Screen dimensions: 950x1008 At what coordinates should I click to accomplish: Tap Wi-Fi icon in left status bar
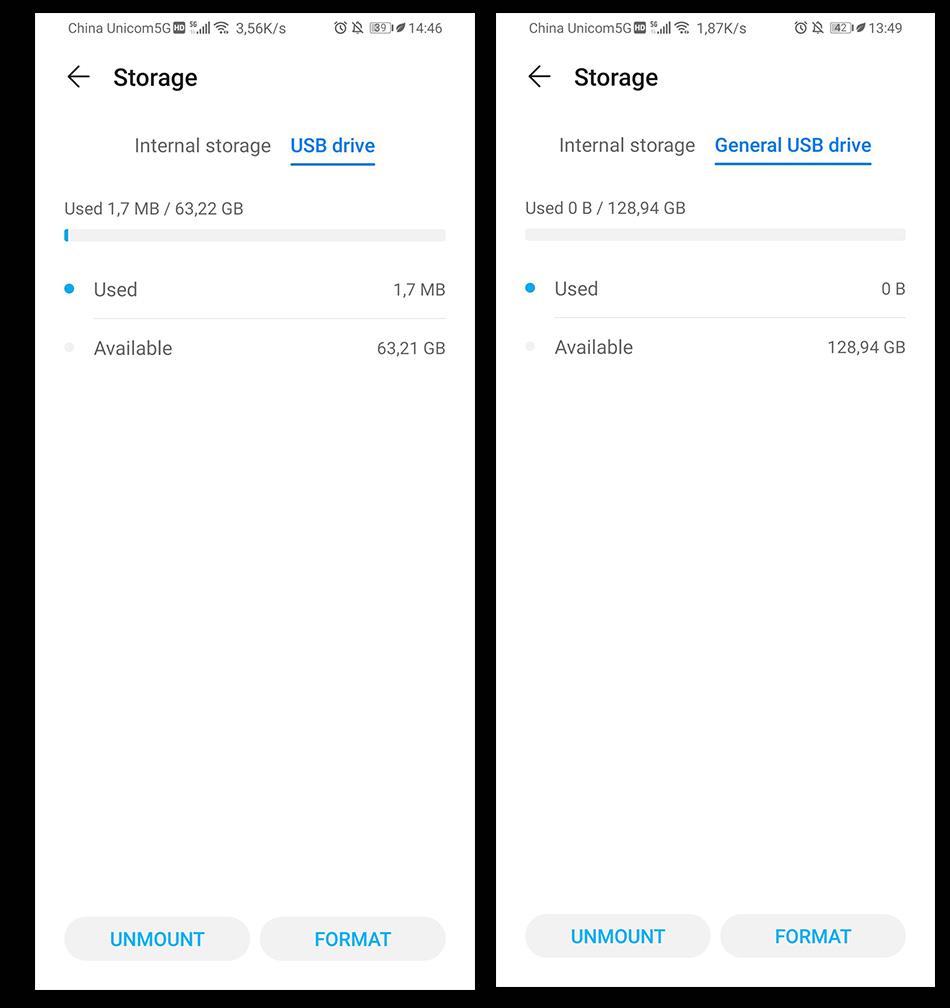221,28
